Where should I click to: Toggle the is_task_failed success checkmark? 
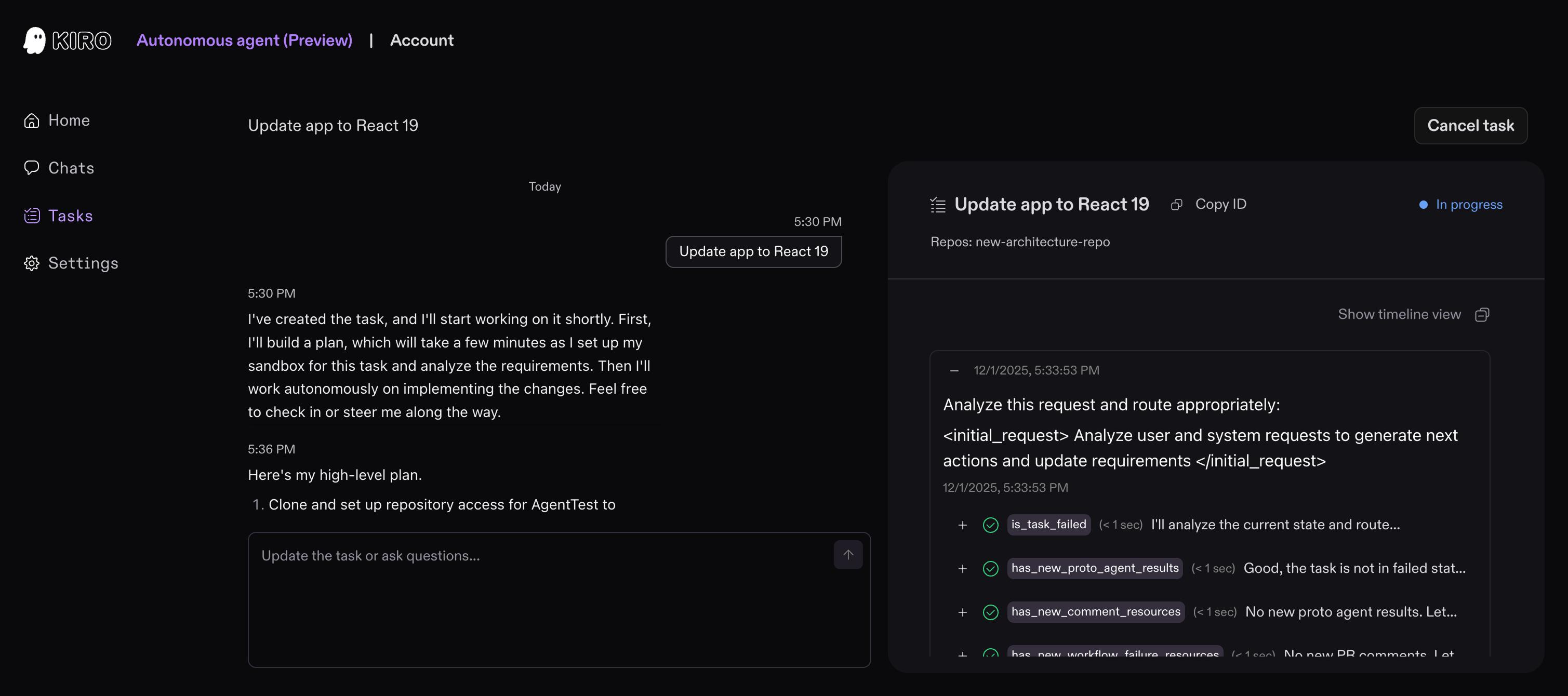990,525
